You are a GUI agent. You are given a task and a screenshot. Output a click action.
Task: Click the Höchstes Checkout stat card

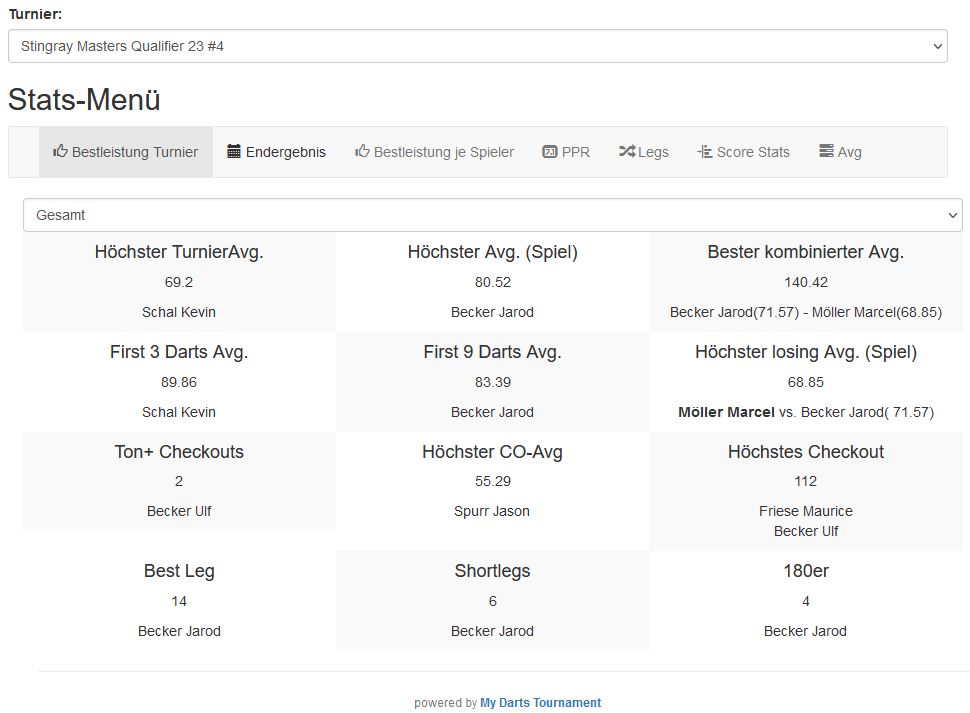(x=805, y=490)
